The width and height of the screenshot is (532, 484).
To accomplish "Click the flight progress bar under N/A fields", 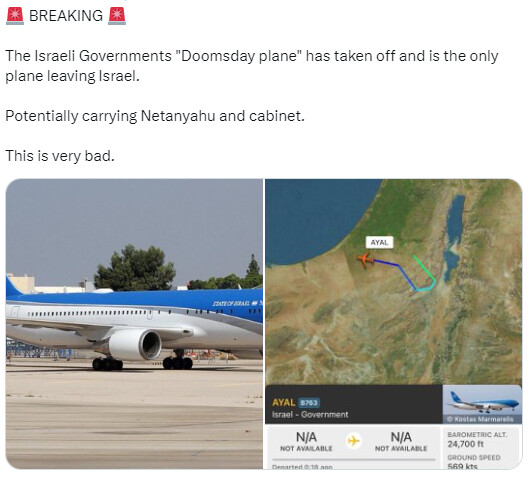I will tap(354, 460).
